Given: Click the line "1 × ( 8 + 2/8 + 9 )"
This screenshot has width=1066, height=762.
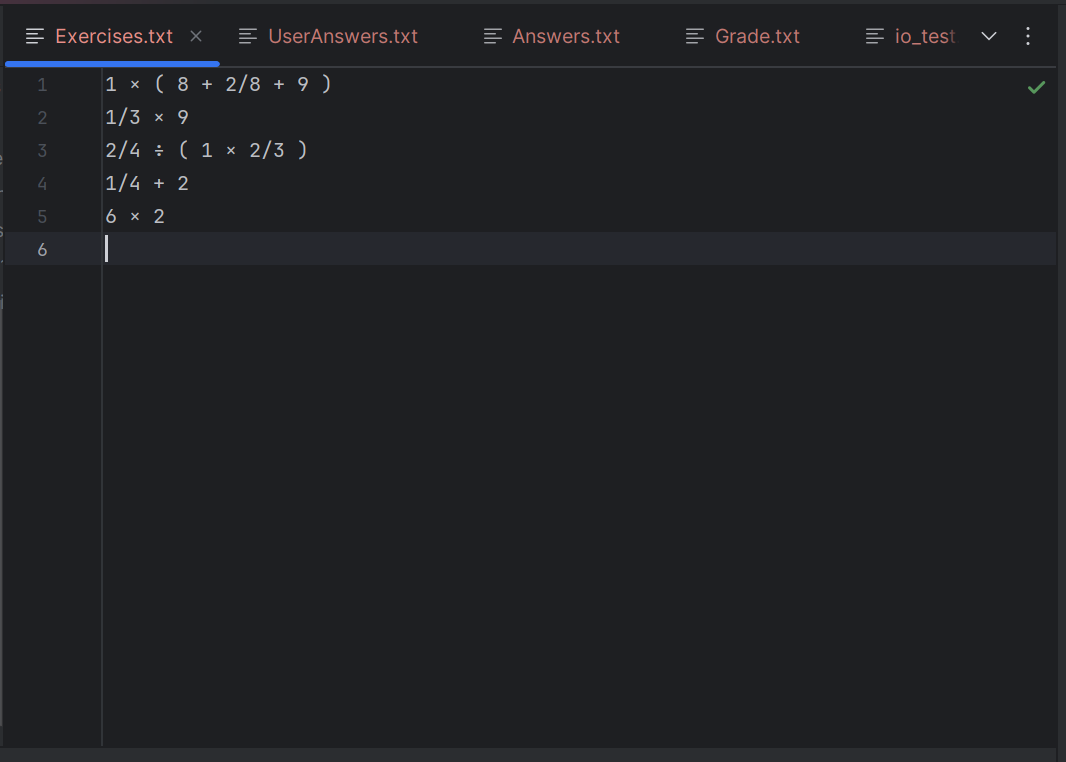Looking at the screenshot, I should tap(218, 84).
